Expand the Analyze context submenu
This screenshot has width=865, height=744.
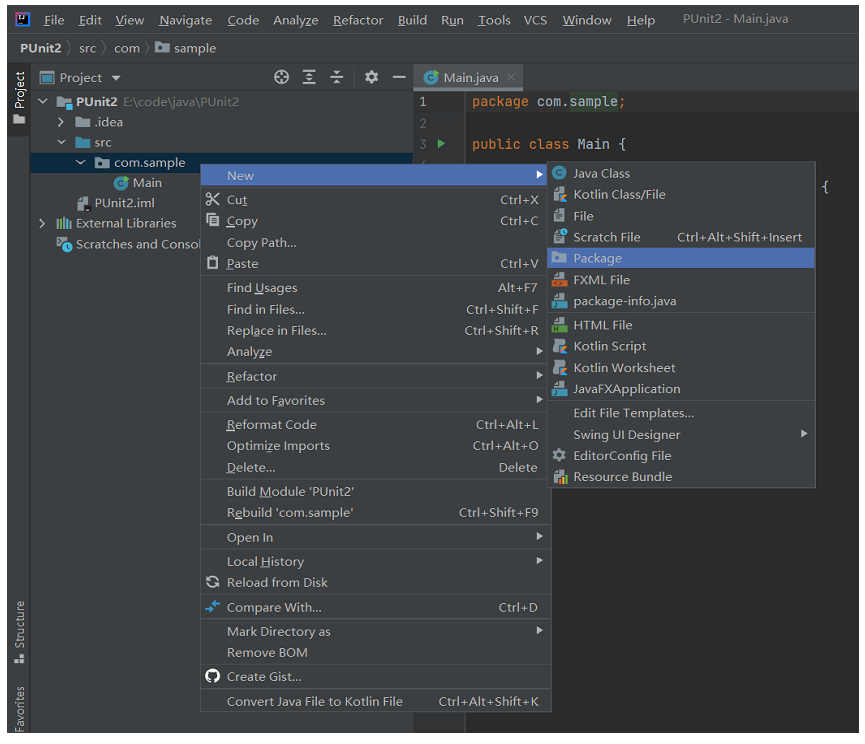pos(539,351)
